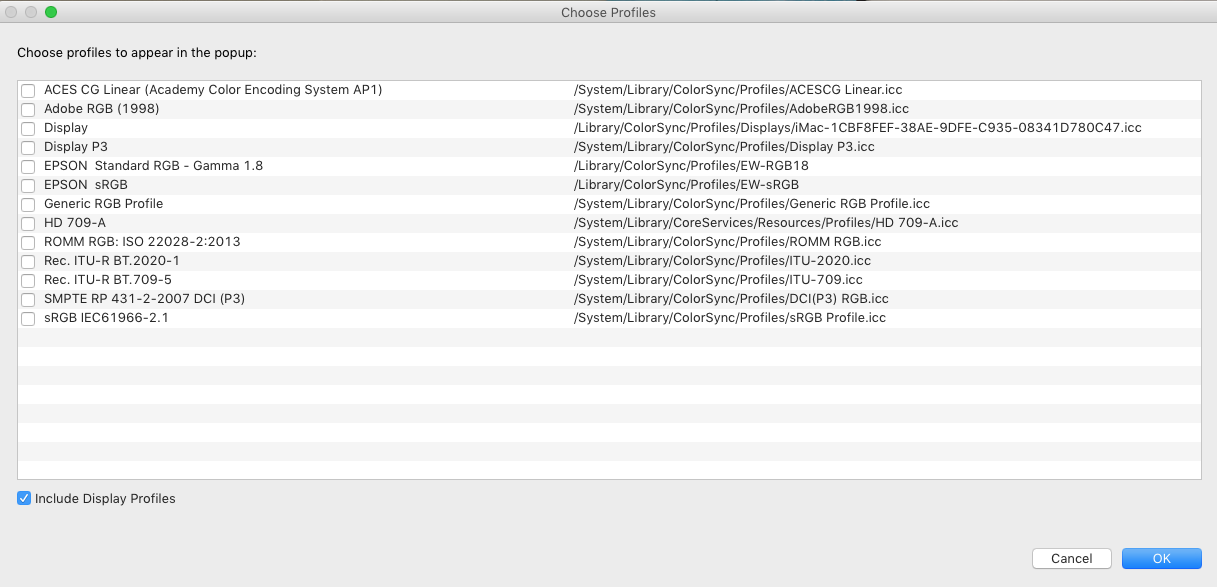
Task: Click the green zoom window button
Action: coord(51,12)
